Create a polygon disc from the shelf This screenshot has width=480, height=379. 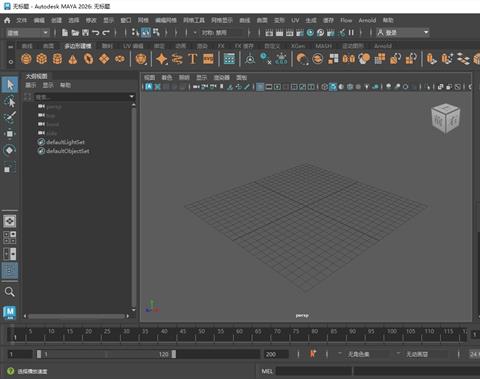click(120, 59)
